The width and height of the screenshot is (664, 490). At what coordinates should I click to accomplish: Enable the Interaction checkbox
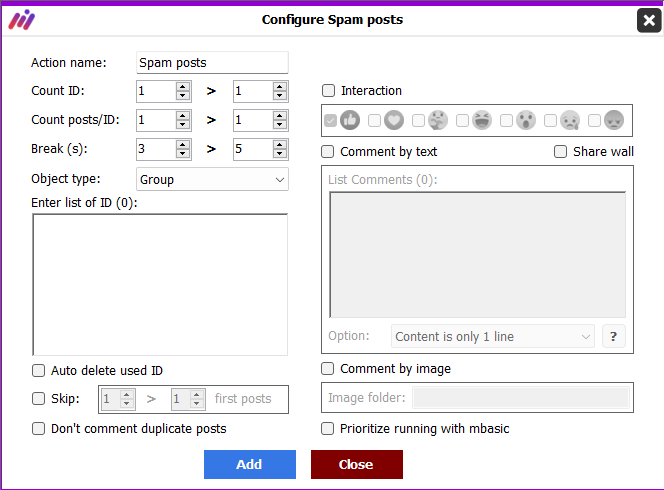coord(328,91)
